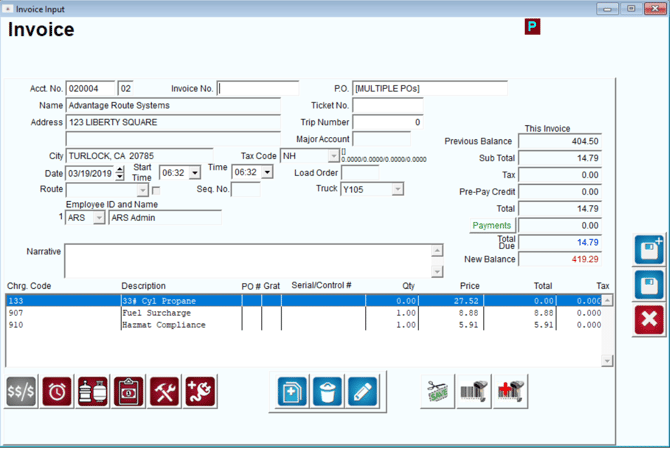670x449 pixels.
Task: Click the save-and-new disk icon with plus
Action: [x=649, y=249]
